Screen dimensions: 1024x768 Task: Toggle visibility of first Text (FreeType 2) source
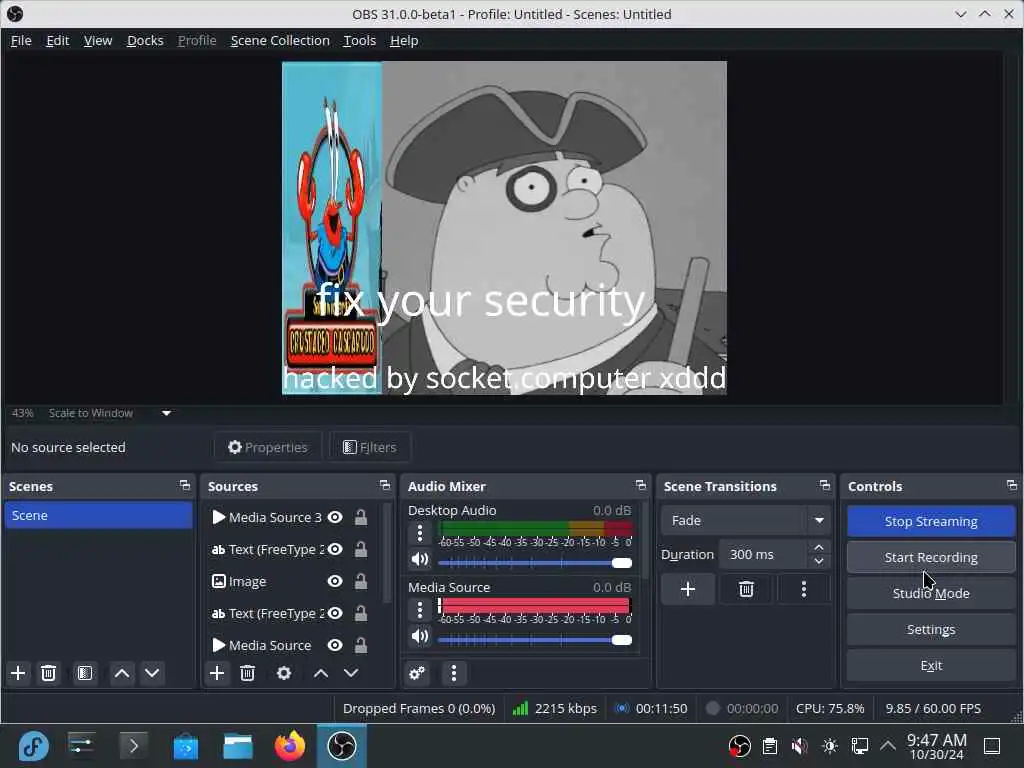pos(335,549)
